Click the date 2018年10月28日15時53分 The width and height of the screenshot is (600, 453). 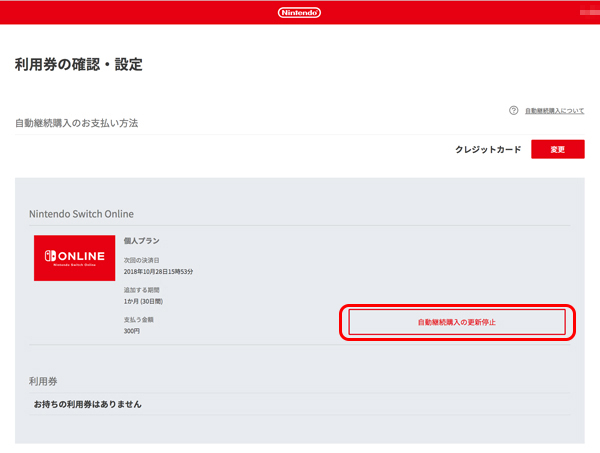tap(158, 272)
